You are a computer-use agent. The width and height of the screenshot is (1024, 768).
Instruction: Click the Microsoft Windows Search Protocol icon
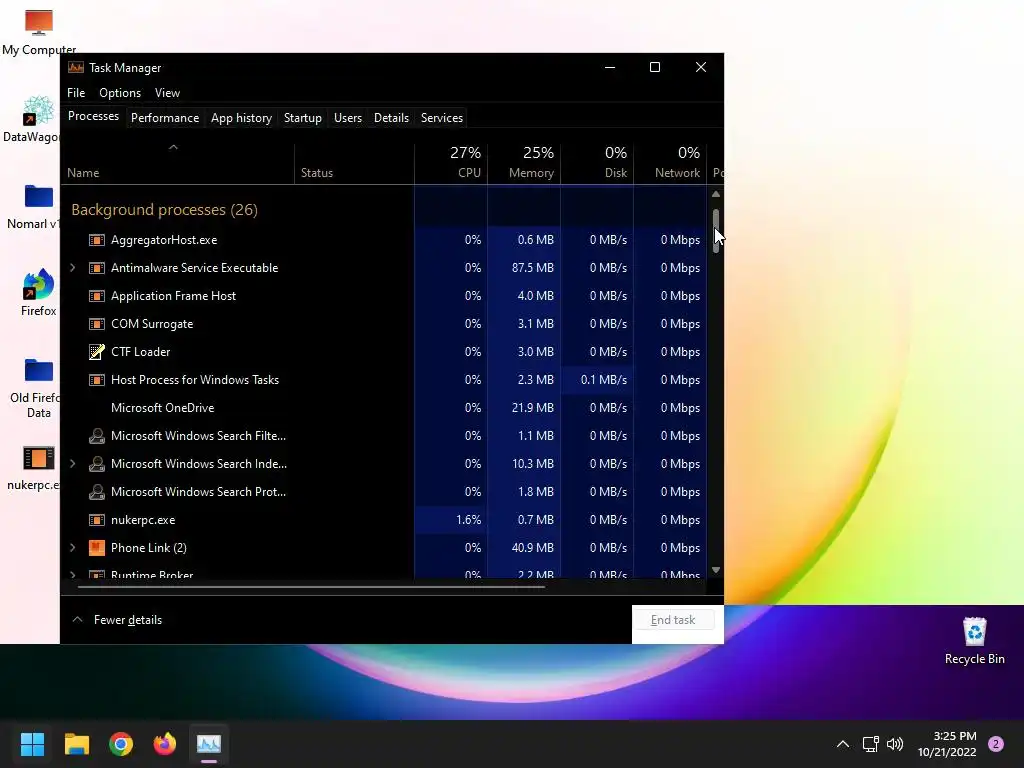[97, 492]
